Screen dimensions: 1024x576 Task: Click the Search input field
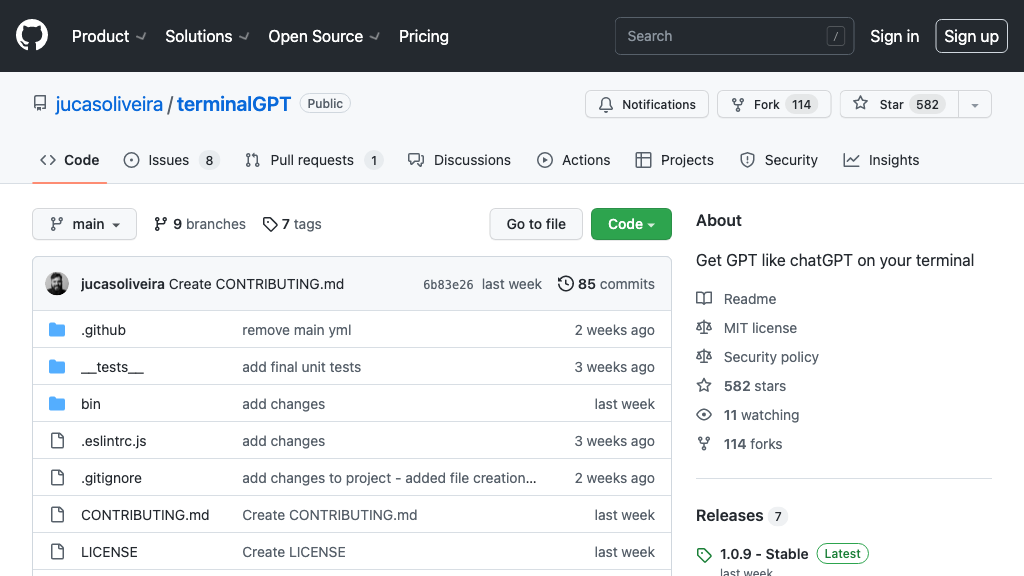click(x=734, y=36)
